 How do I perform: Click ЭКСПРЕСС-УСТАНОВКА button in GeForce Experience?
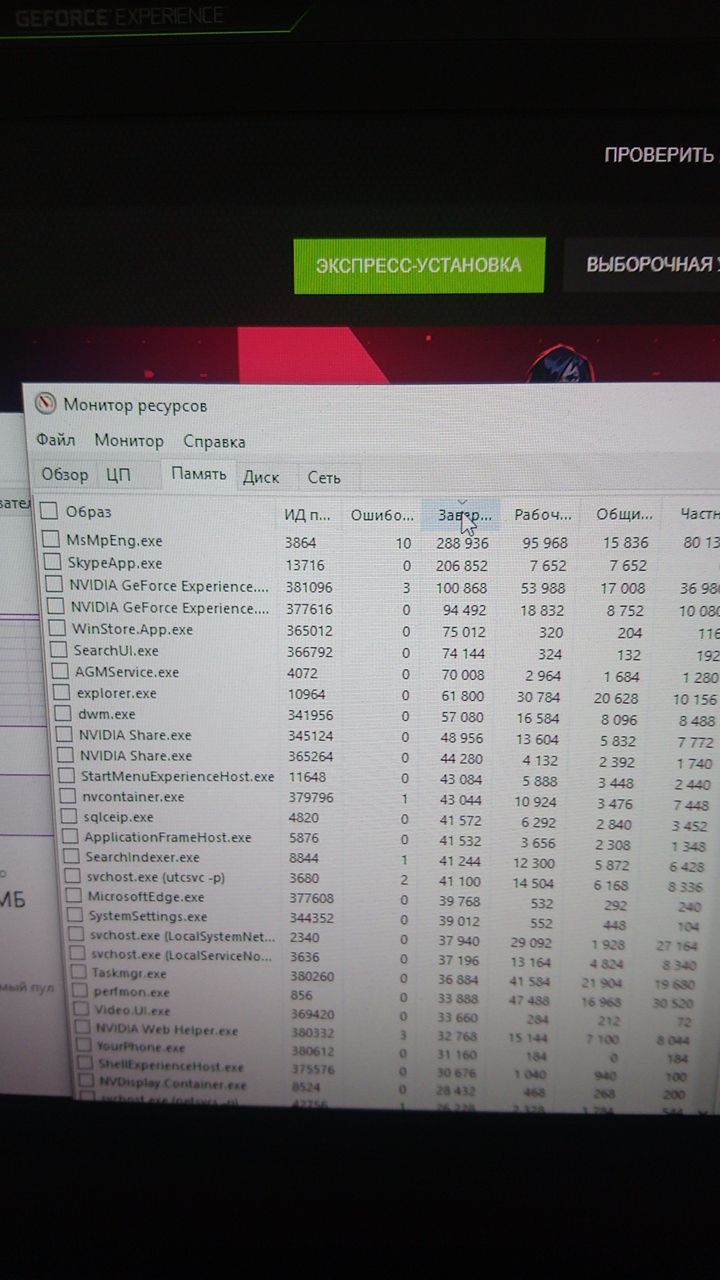(x=419, y=265)
